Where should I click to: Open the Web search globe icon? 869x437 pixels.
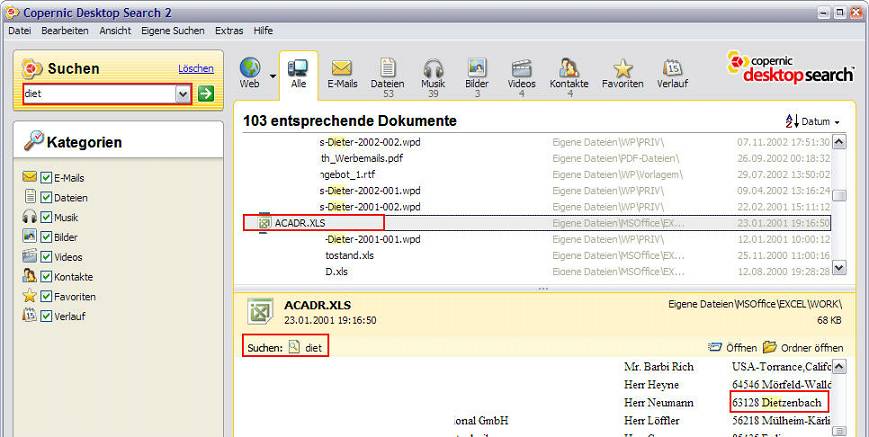[250, 68]
